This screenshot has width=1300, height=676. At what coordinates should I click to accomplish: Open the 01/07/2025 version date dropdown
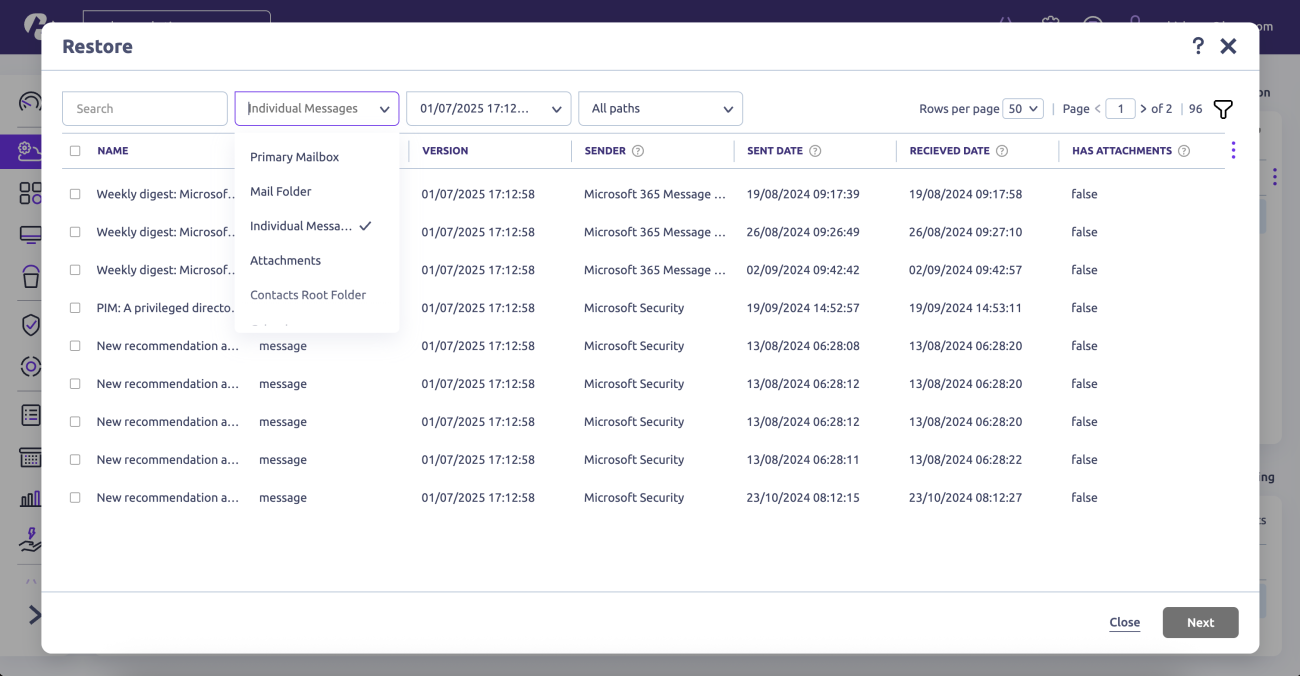[x=488, y=108]
